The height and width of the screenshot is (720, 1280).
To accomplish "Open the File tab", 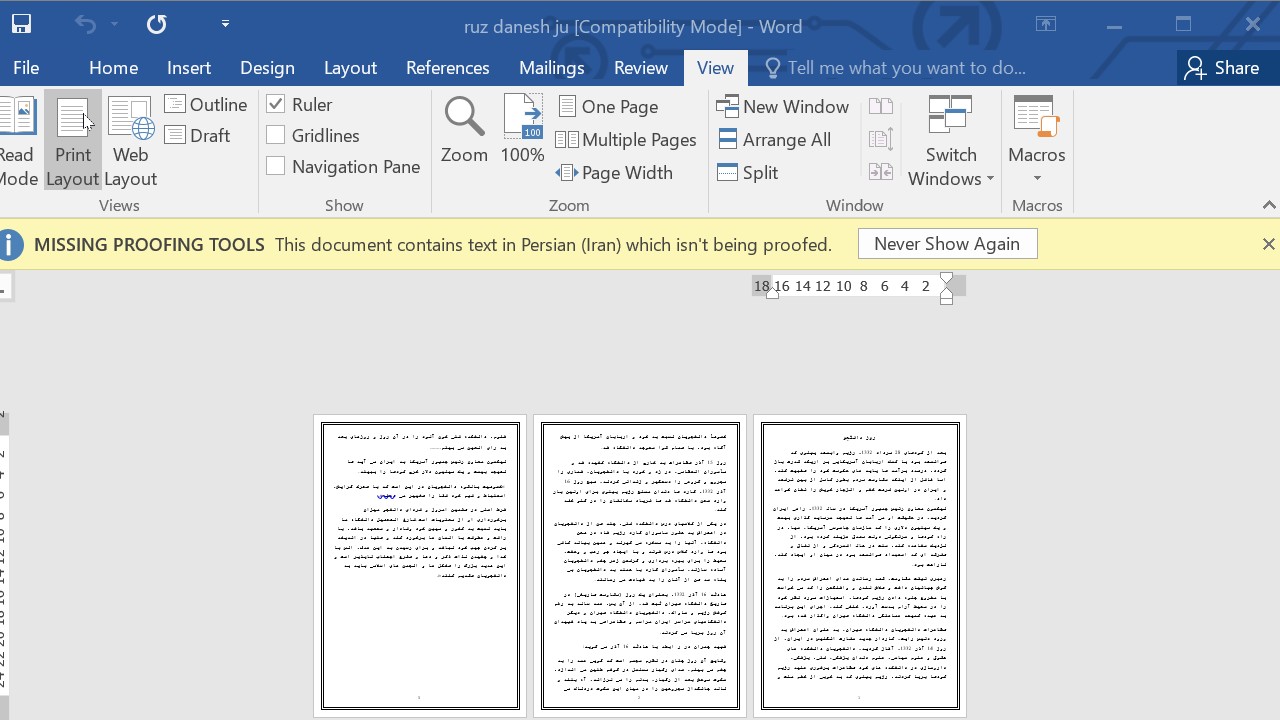I will pos(26,68).
